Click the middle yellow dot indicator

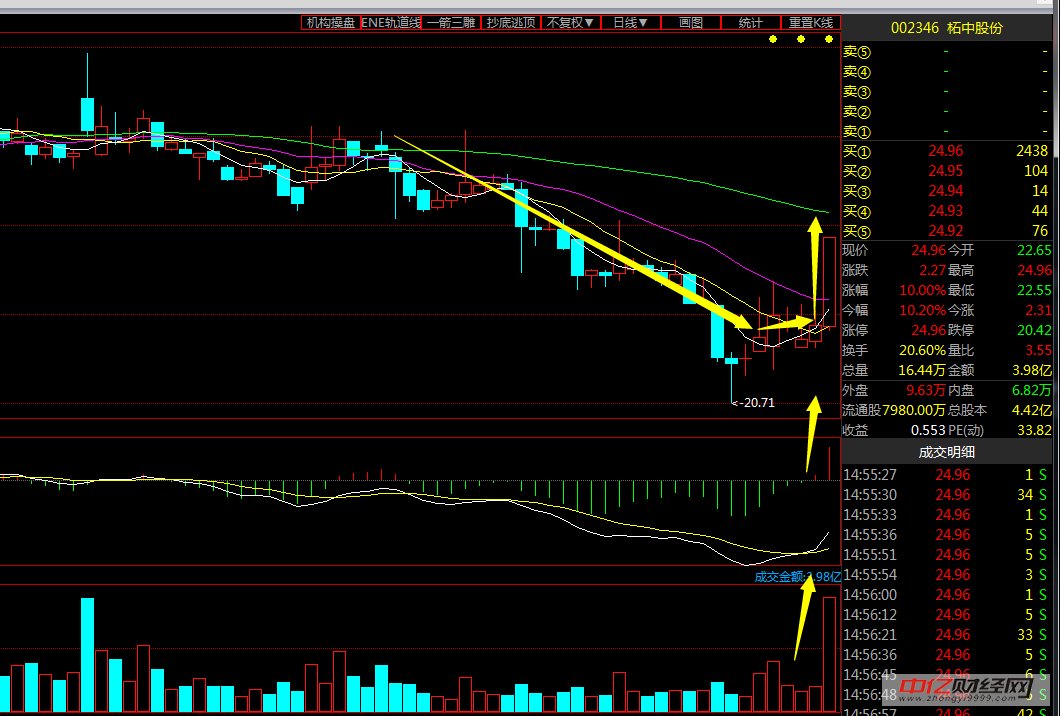(x=801, y=39)
